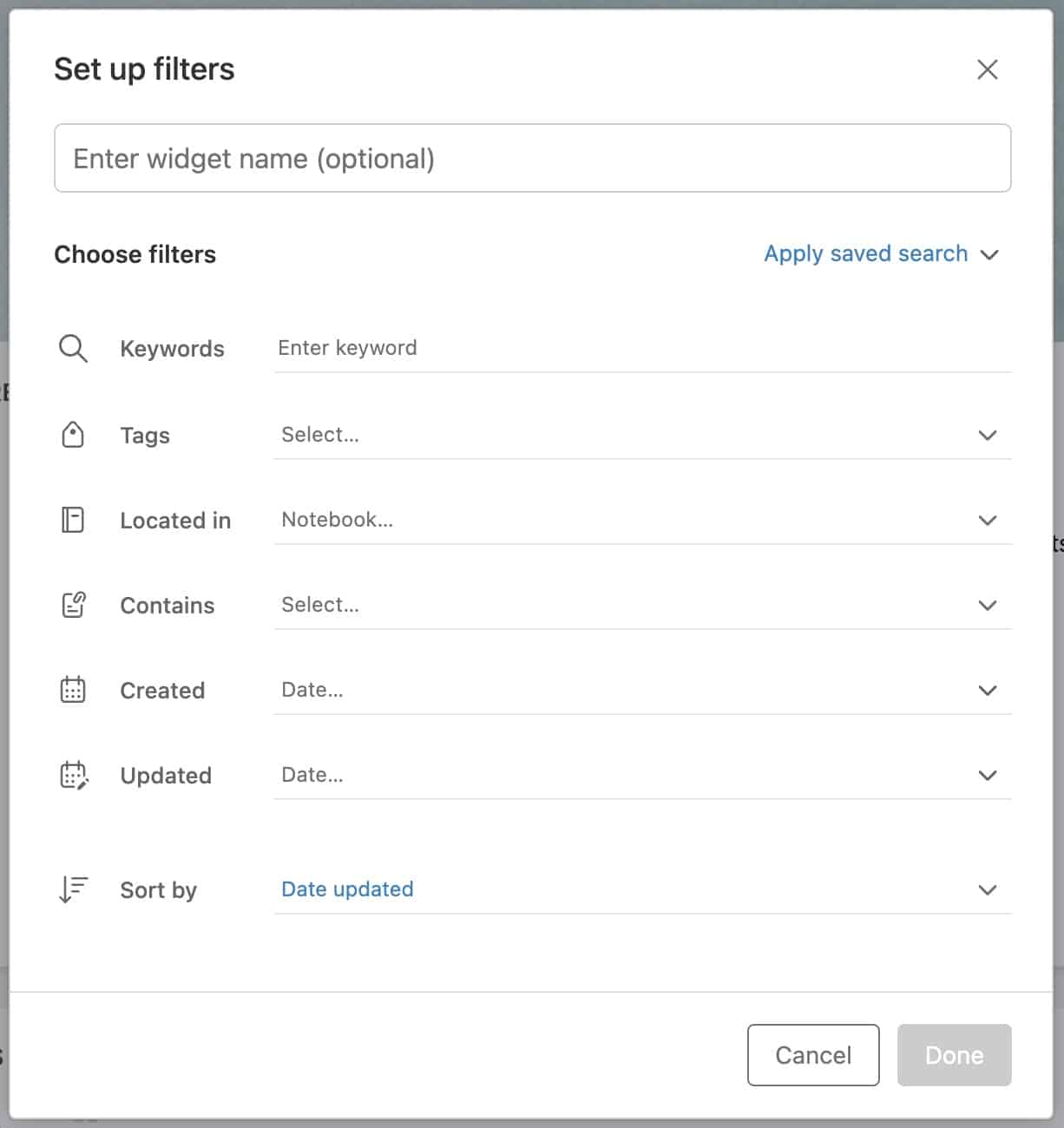Focus the widget name input field
The height and width of the screenshot is (1128, 1064).
(x=533, y=158)
